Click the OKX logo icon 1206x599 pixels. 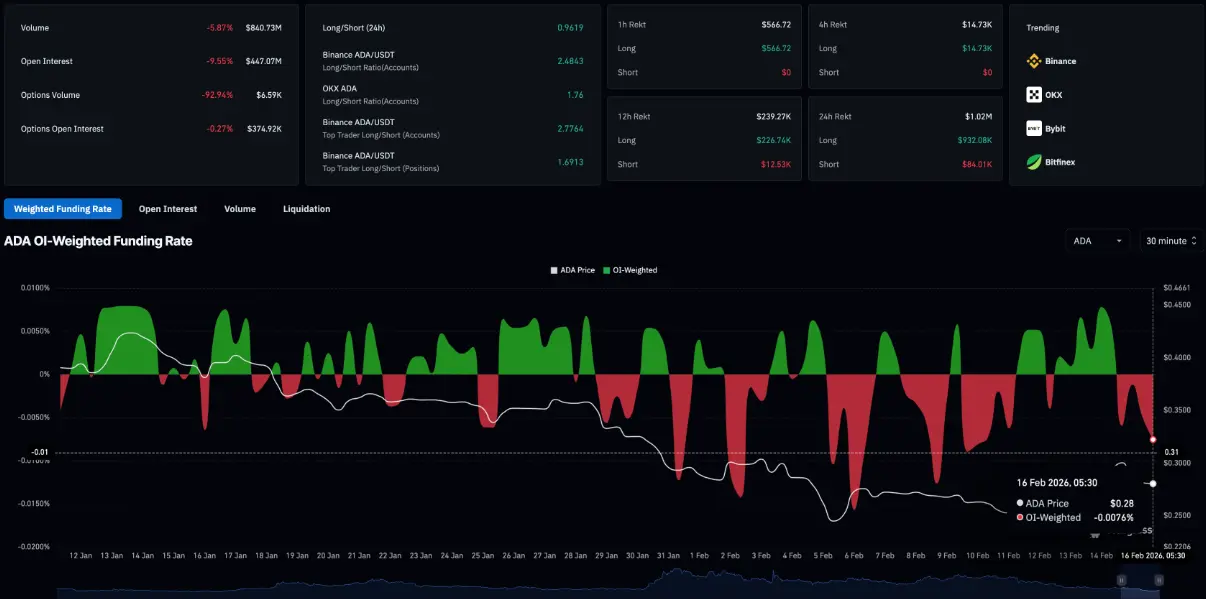coord(1034,95)
